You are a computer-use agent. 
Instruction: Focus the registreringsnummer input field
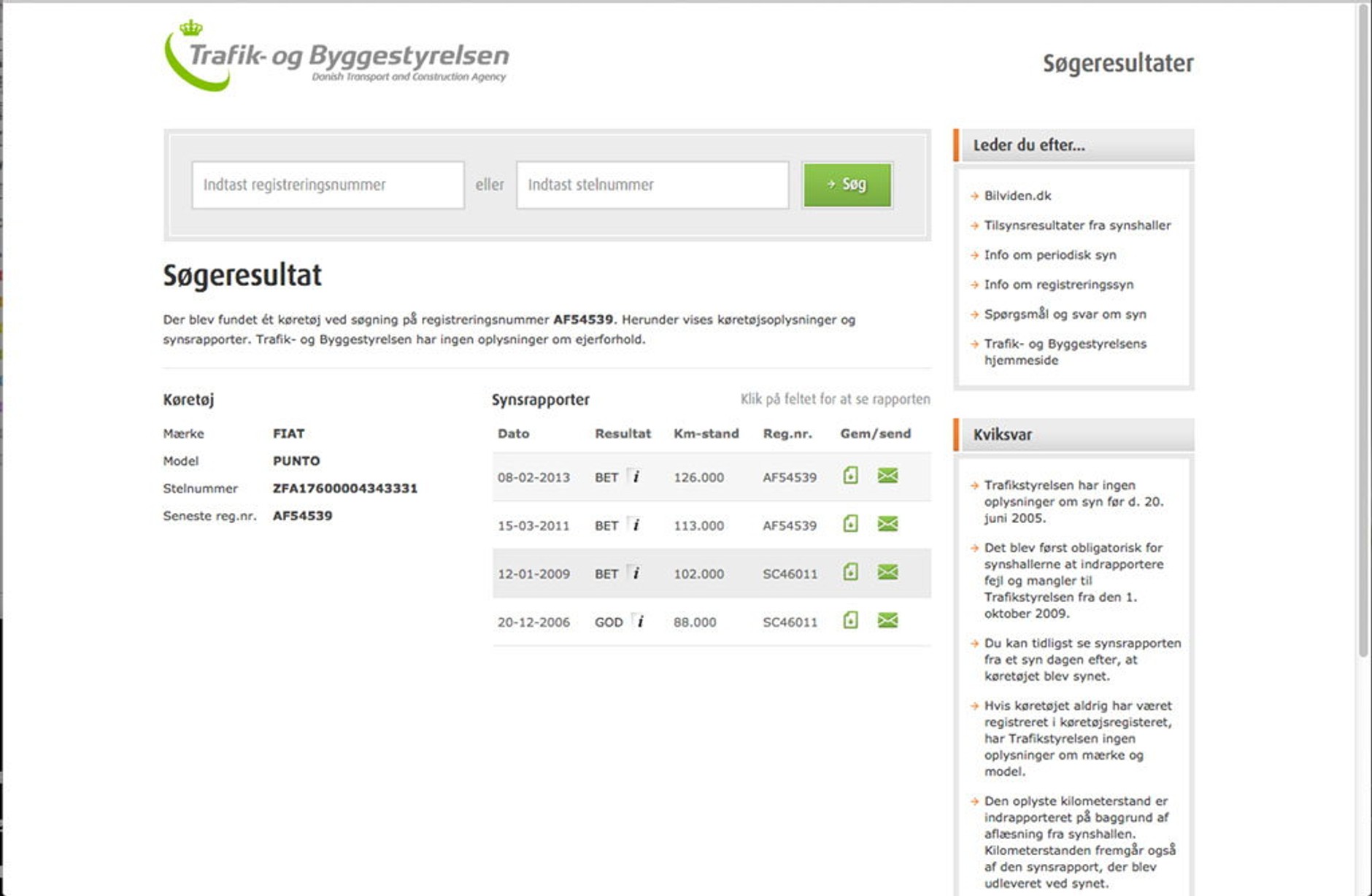coord(328,185)
